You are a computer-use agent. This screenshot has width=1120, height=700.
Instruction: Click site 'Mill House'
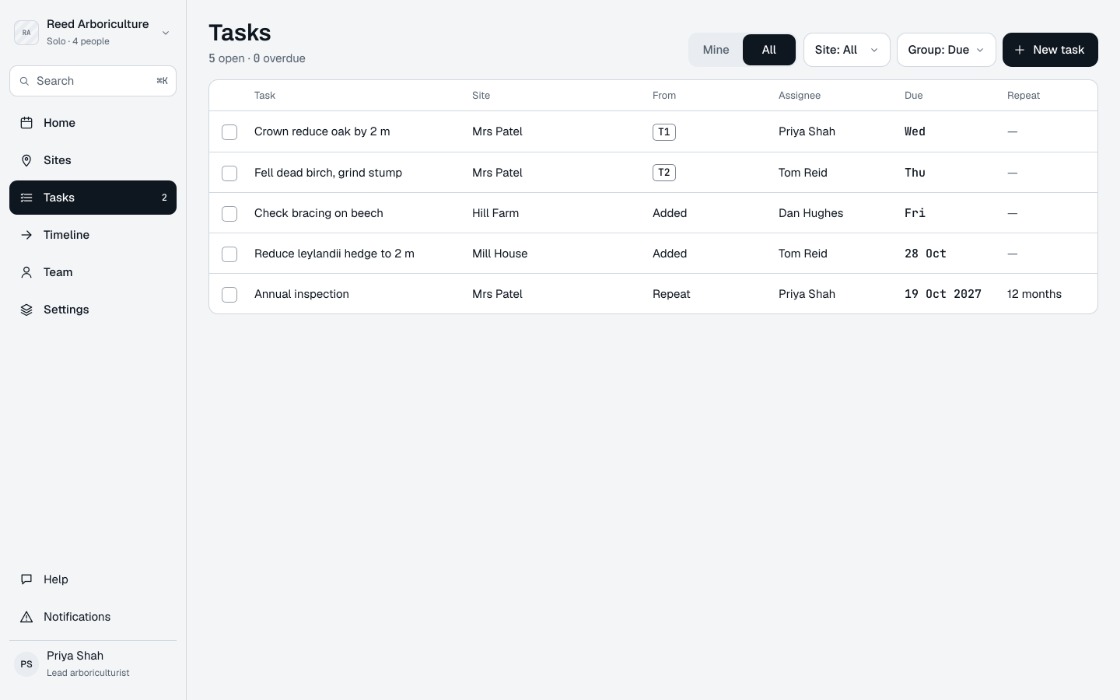click(x=499, y=254)
